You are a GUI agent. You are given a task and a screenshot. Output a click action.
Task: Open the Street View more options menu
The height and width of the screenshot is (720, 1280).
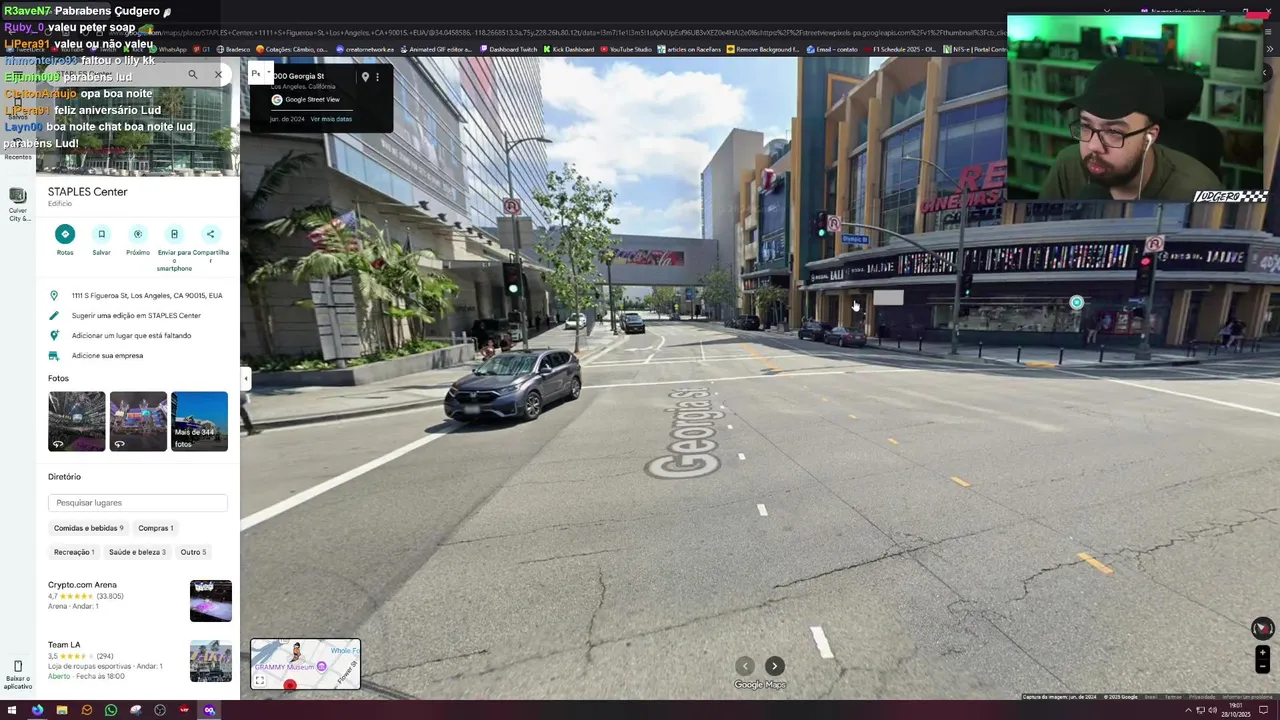377,77
